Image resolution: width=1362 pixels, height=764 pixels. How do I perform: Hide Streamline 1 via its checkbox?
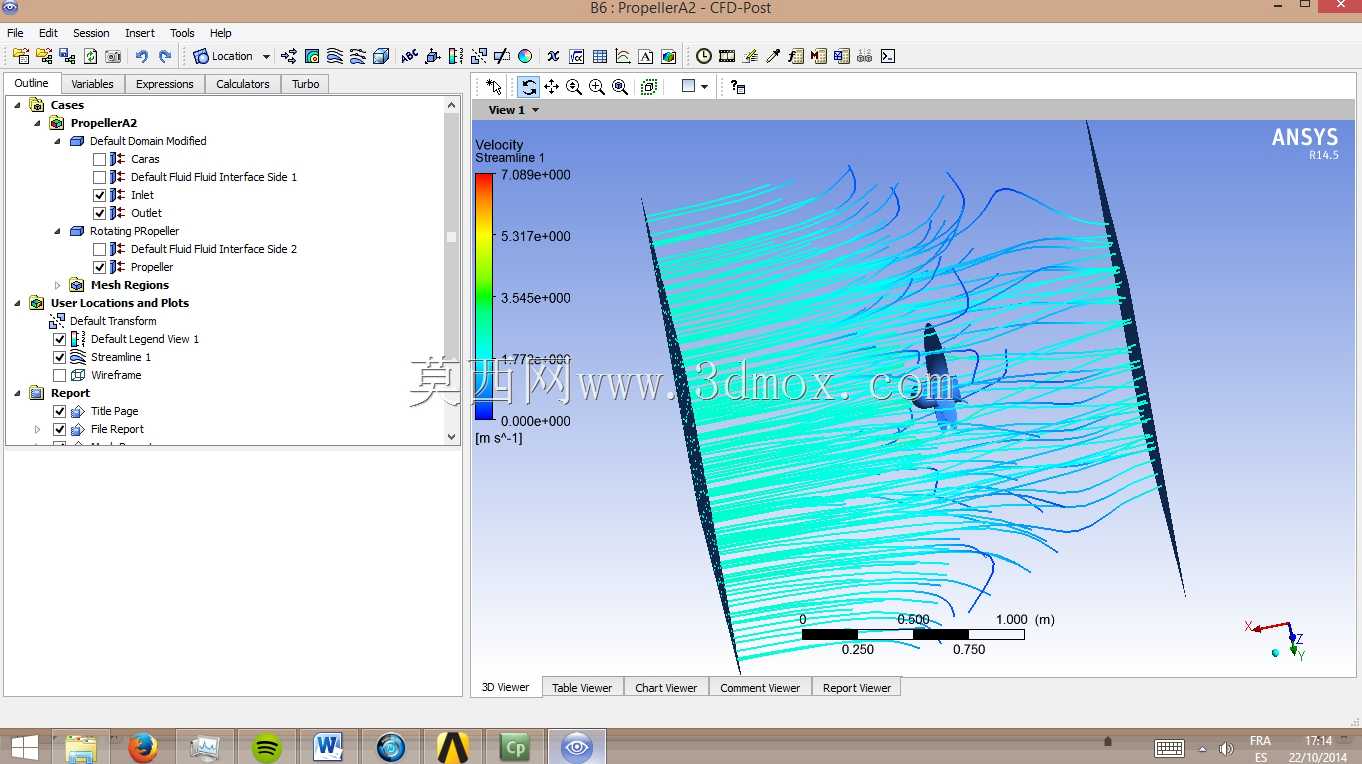pyautogui.click(x=59, y=357)
